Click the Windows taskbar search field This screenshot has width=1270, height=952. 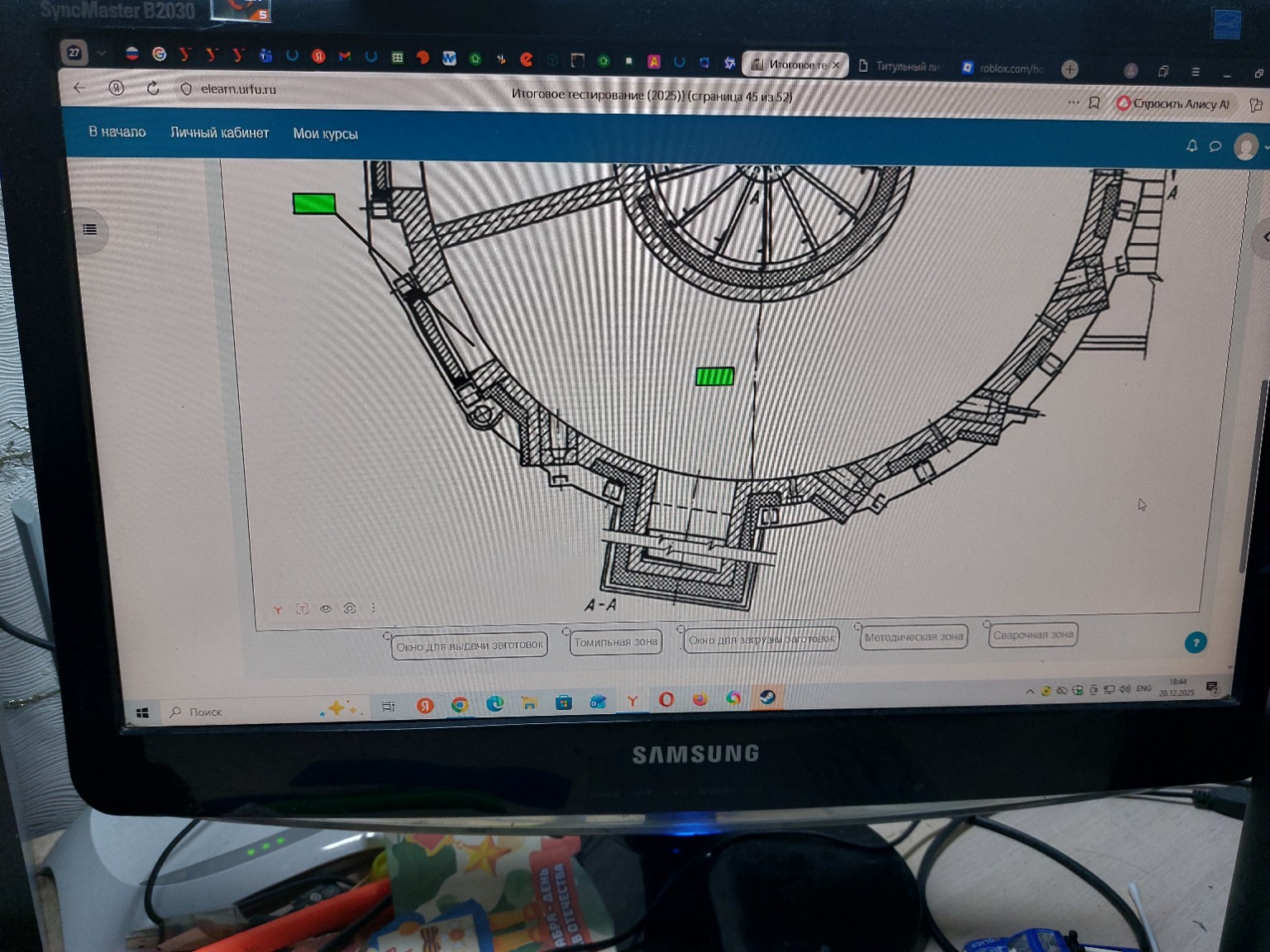click(x=207, y=712)
